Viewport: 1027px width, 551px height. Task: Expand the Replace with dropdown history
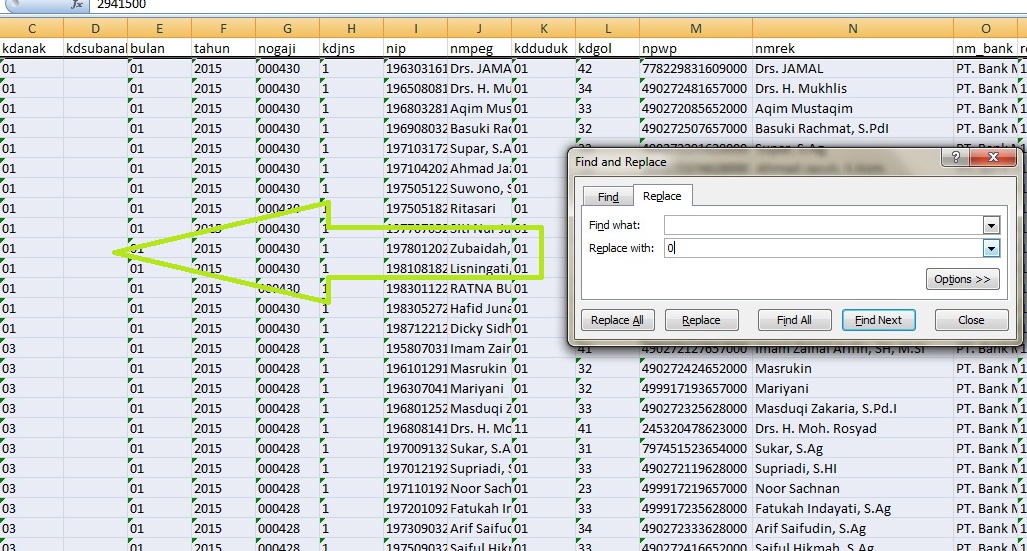click(x=991, y=248)
